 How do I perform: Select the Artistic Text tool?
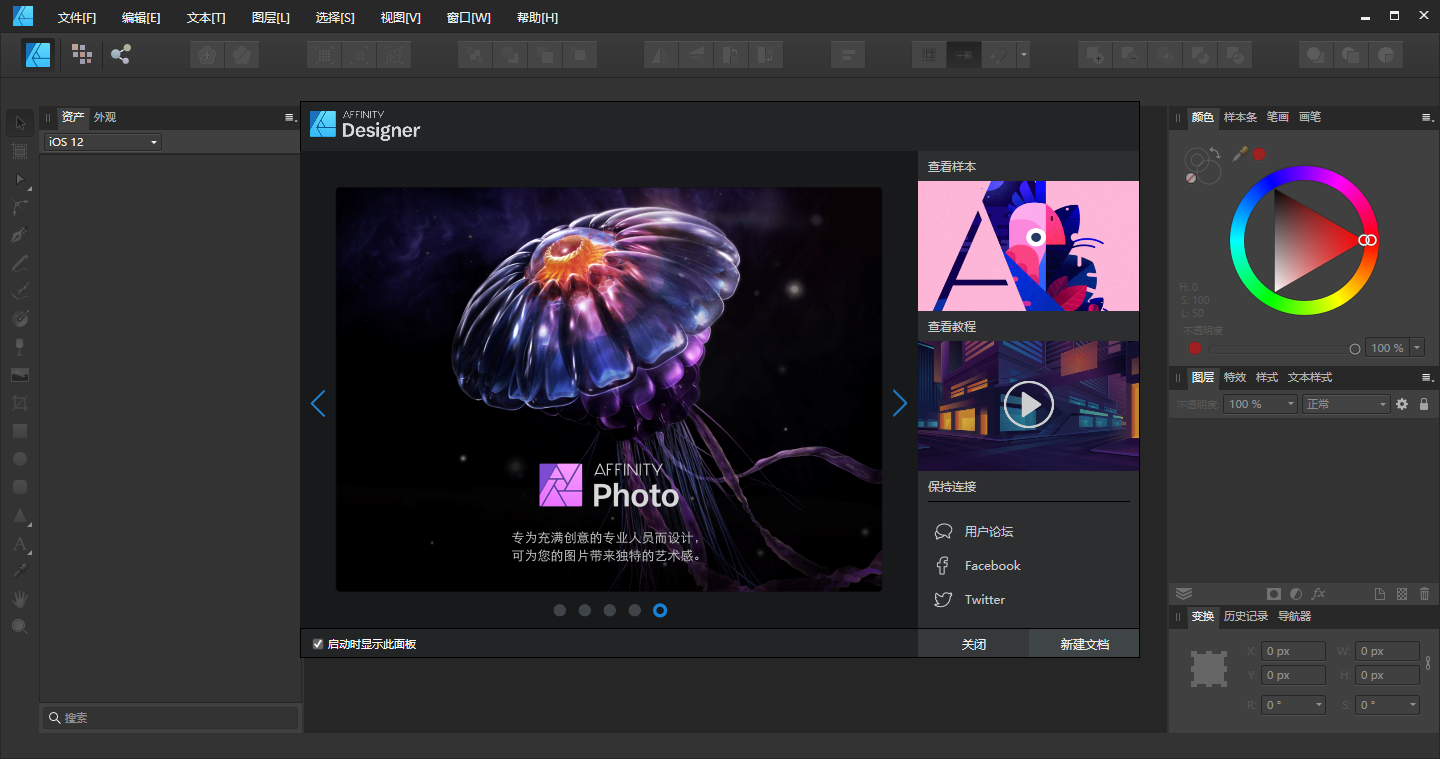[x=20, y=544]
